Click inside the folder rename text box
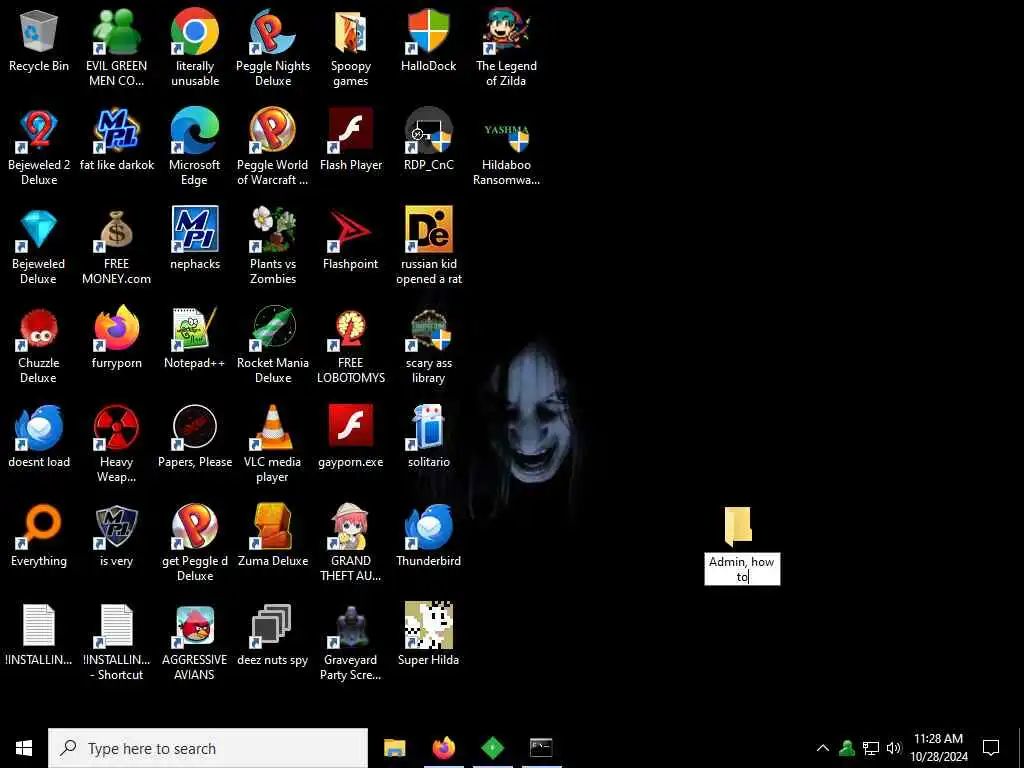The width and height of the screenshot is (1024, 768). (742, 569)
